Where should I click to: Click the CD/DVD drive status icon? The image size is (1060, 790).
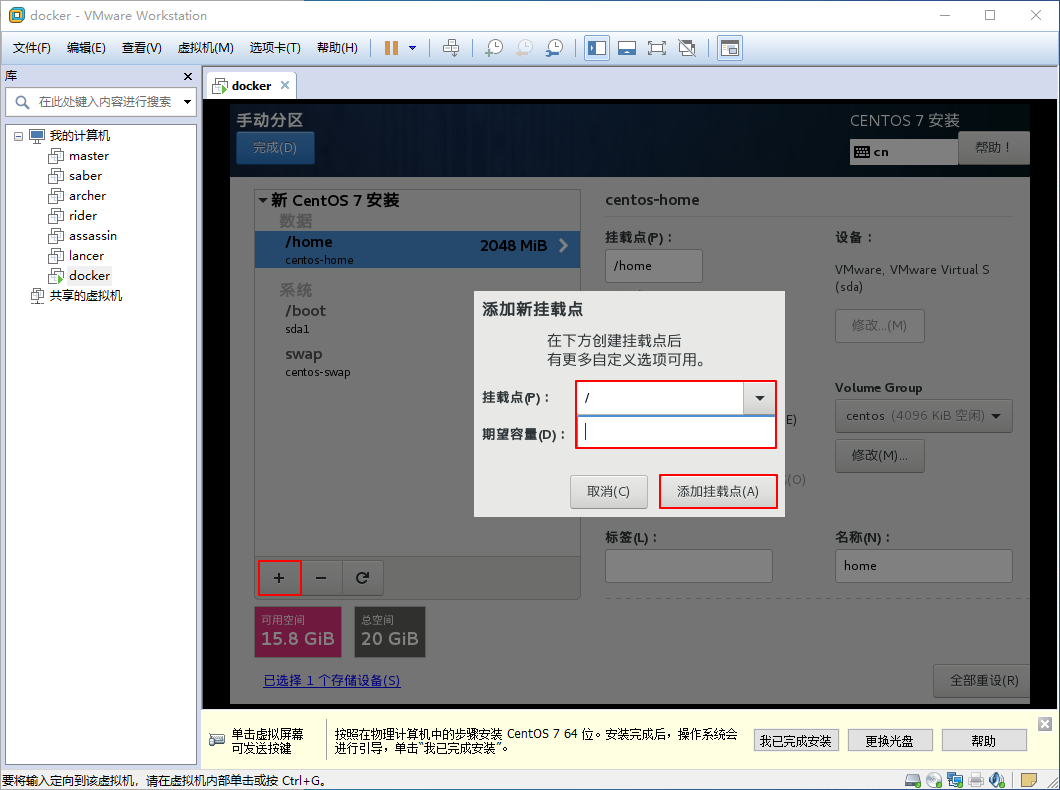point(933,780)
